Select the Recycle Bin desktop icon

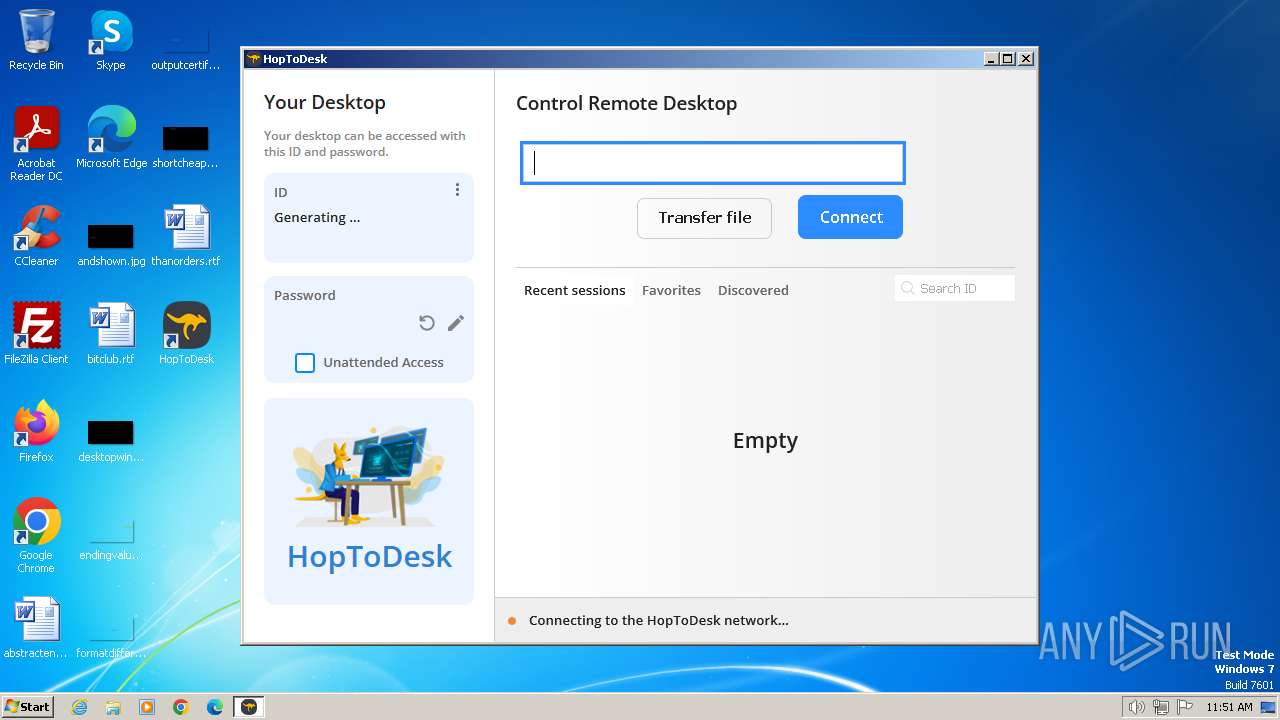[x=36, y=40]
